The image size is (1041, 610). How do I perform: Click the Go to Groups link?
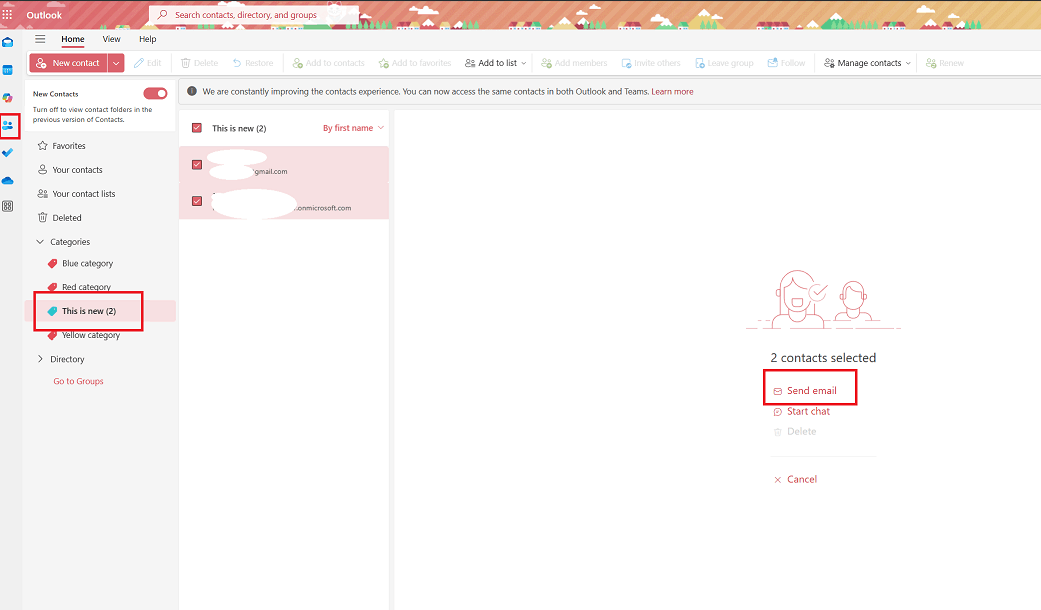[x=78, y=381]
